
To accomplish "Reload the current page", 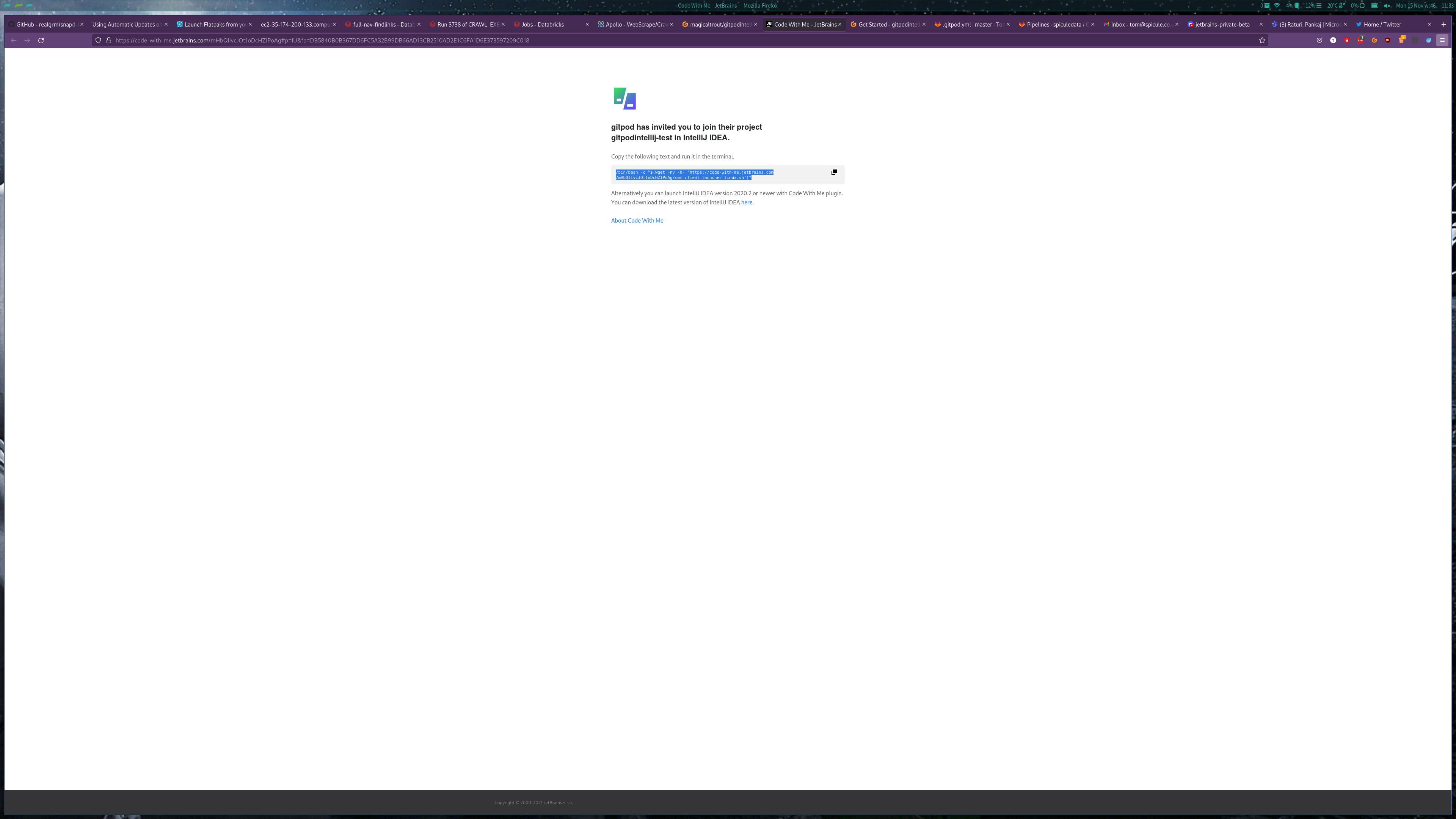I will (x=41, y=40).
